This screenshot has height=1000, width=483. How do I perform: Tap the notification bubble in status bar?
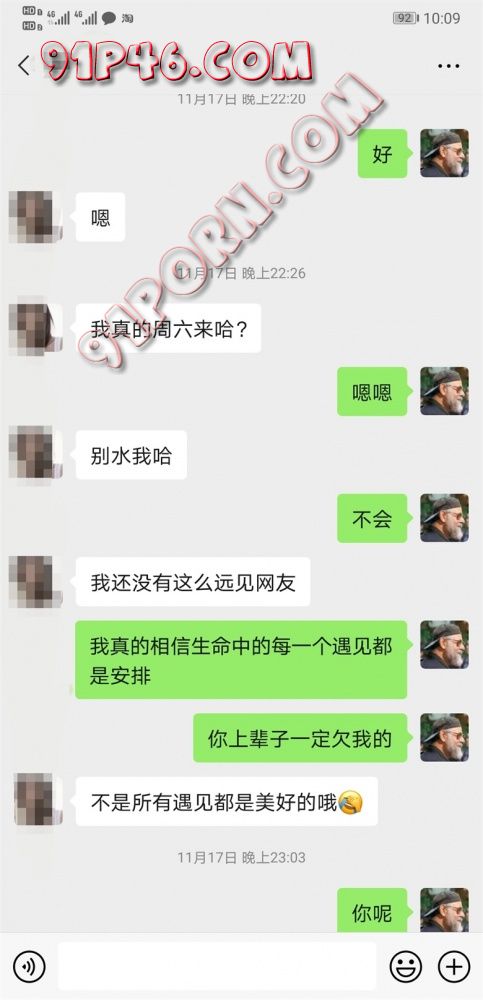point(109,18)
